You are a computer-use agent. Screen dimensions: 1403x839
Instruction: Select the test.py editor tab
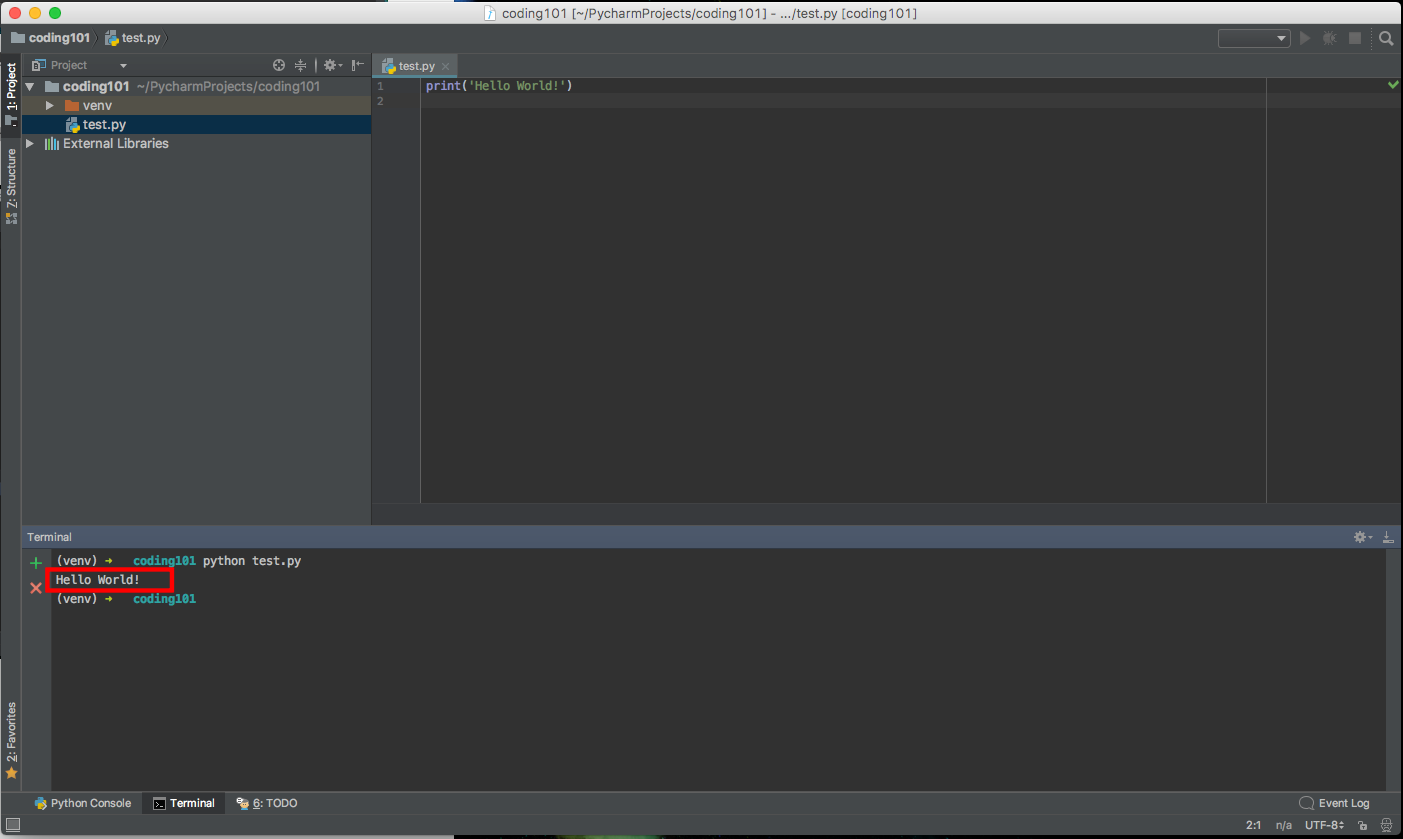pyautogui.click(x=413, y=64)
